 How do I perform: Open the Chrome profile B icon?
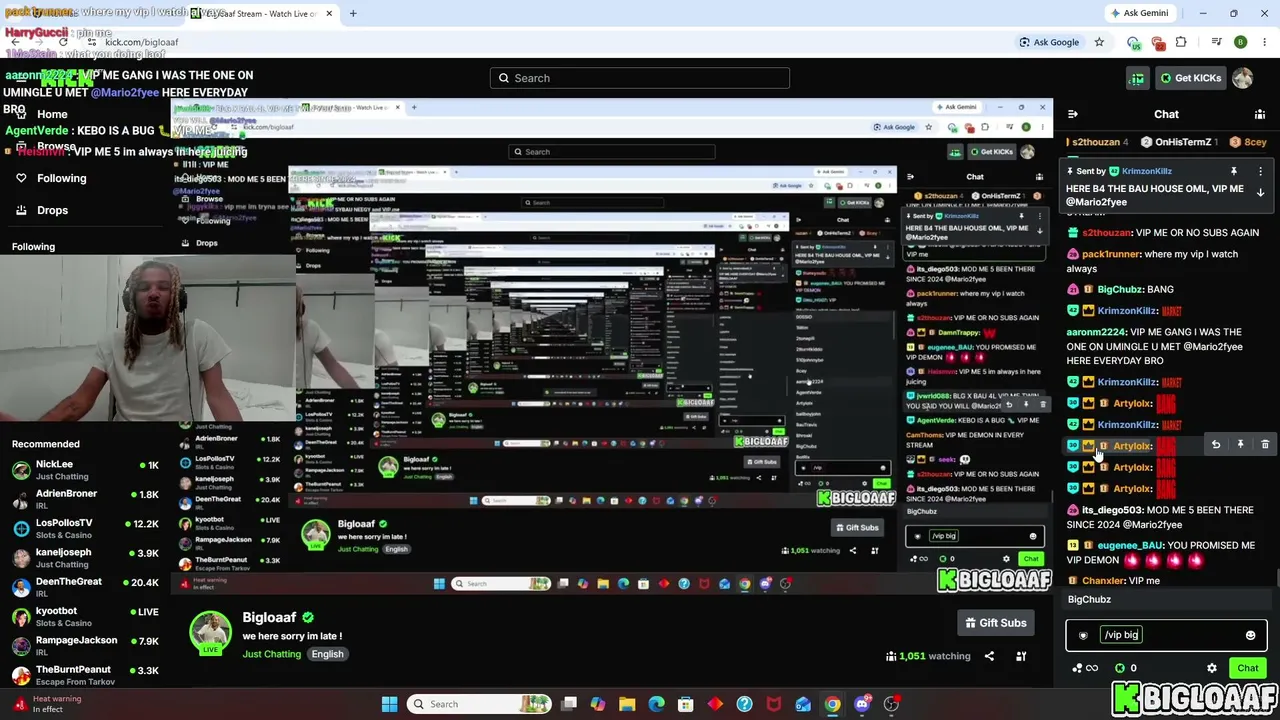[1241, 42]
